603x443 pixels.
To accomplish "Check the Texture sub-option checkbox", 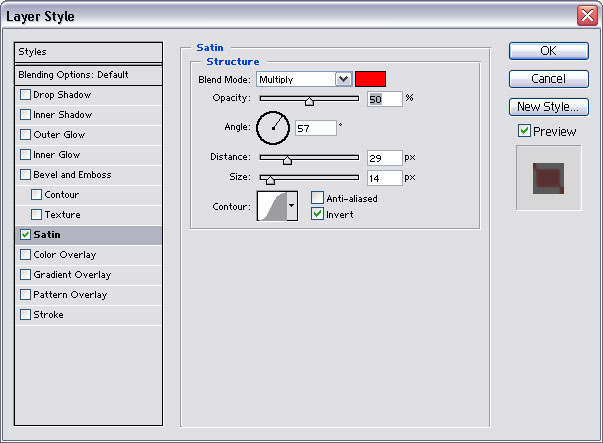I will pyautogui.click(x=37, y=215).
